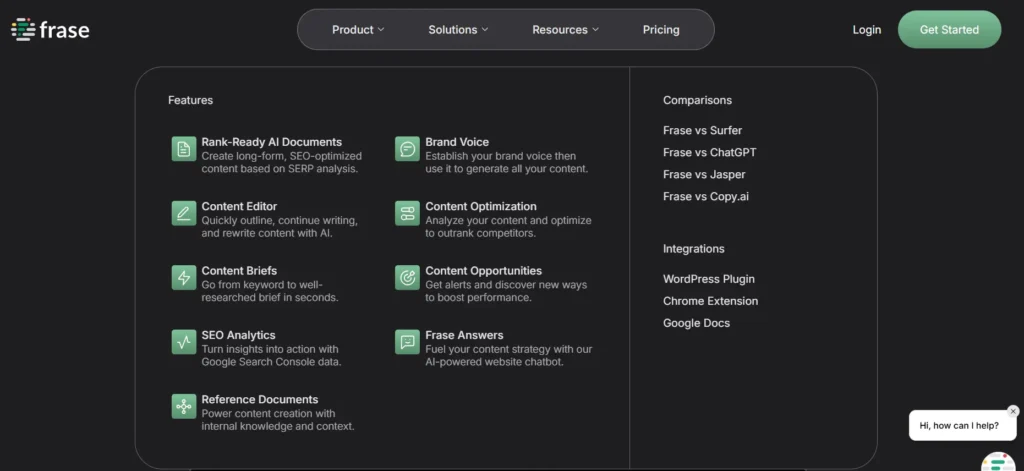
Task: Click 'use it to generate all your content.' text
Action: pyautogui.click(x=507, y=169)
